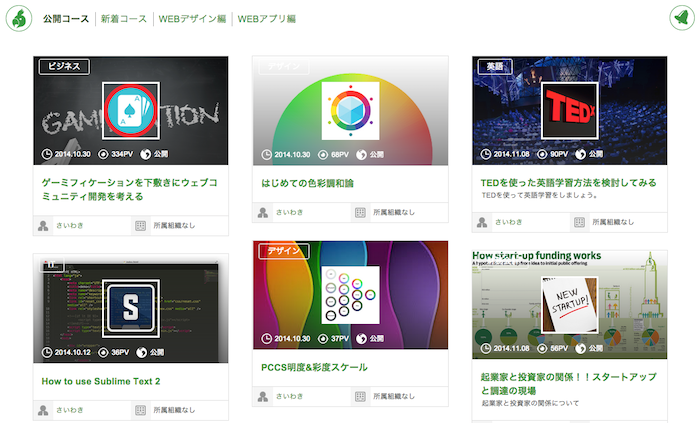The width and height of the screenshot is (700, 423).
Task: Click the playing card icon on gamification course
Action: [x=130, y=110]
